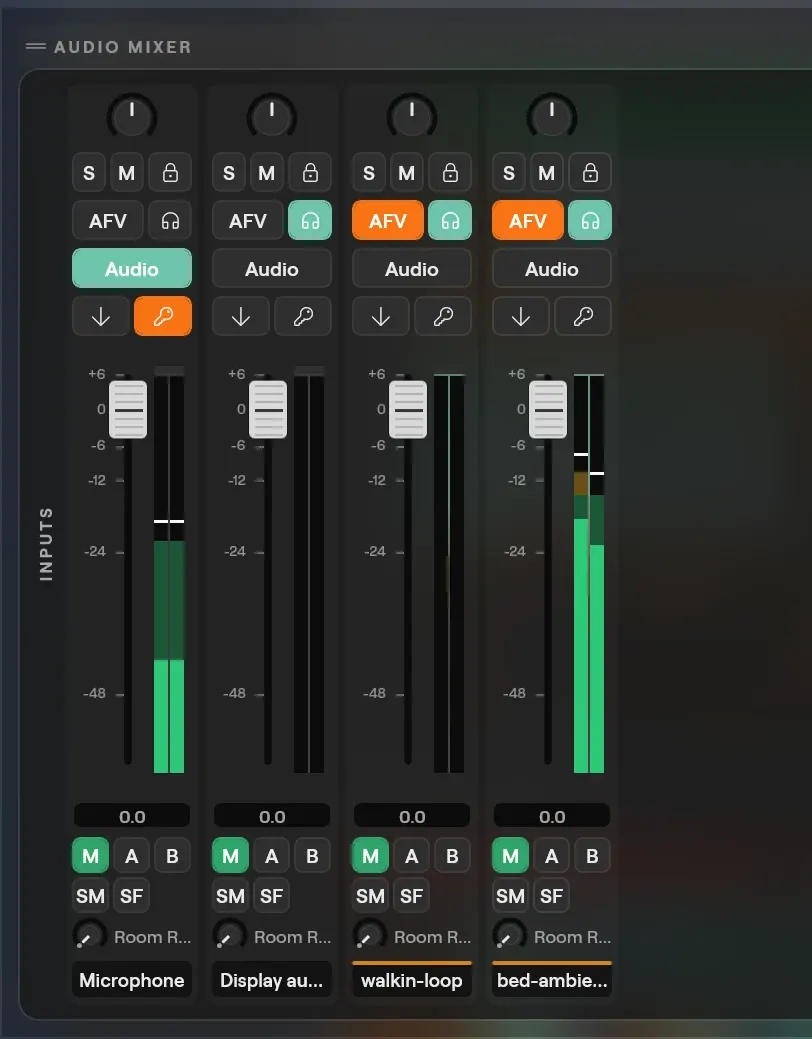Click the walkin-loop volume fader handle

tap(408, 410)
